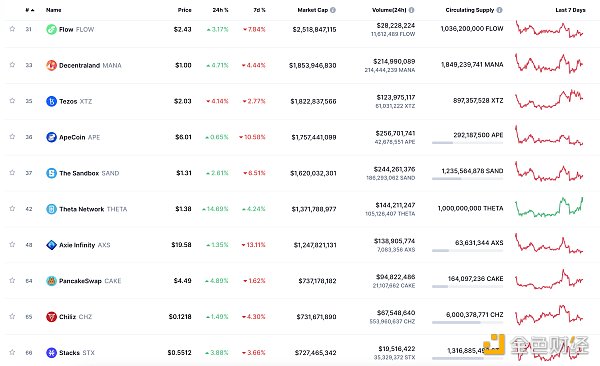Click the ApeCoin logo icon
Image resolution: width=600 pixels, height=366 pixels.
[51, 137]
